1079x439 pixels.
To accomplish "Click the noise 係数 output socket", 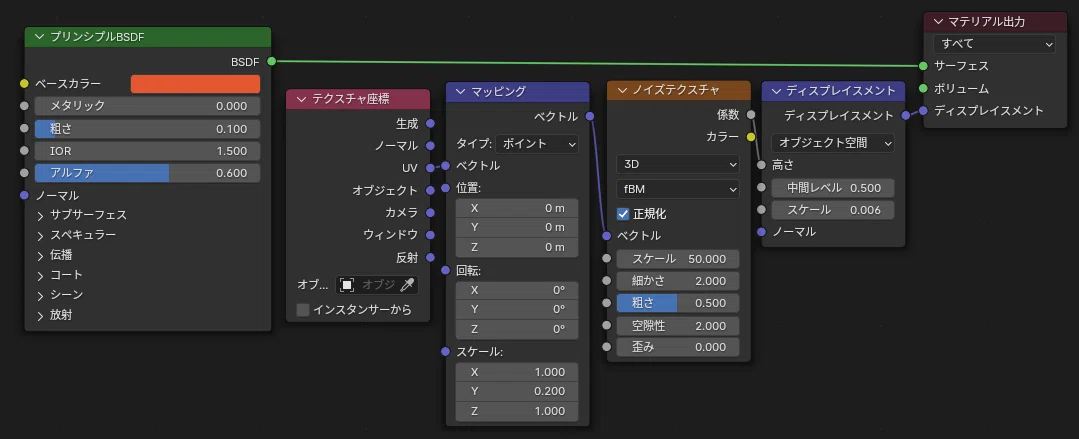I will (751, 115).
